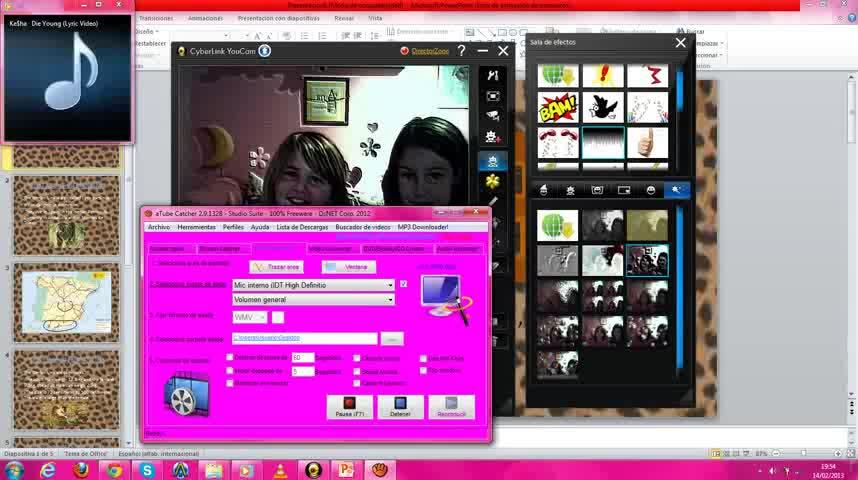The image size is (858, 480).
Task: Click the YouCam info icon beside the title
Action: [x=264, y=51]
